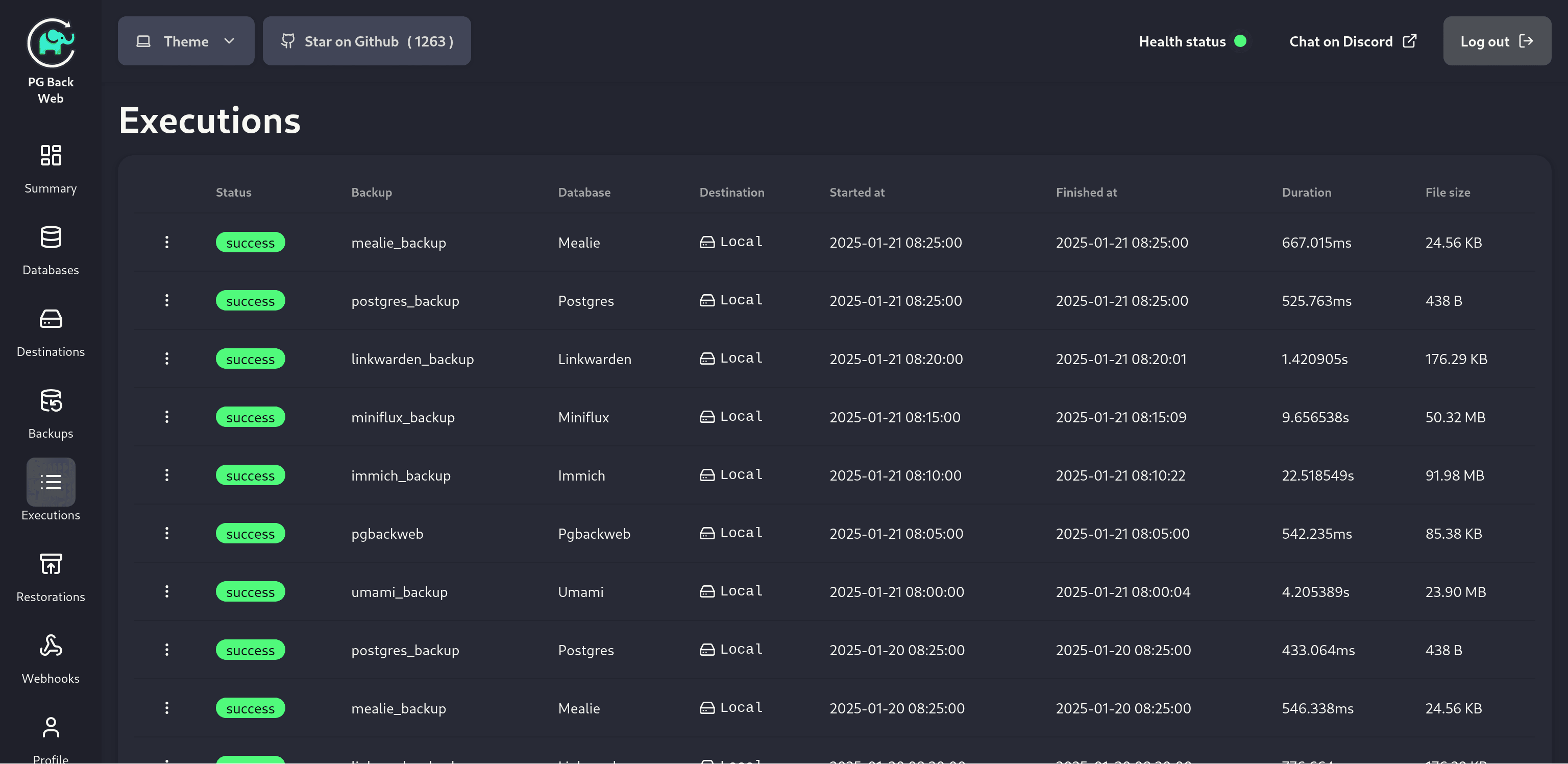1568x764 pixels.
Task: Open options menu for immich_backup row
Action: coord(167,474)
